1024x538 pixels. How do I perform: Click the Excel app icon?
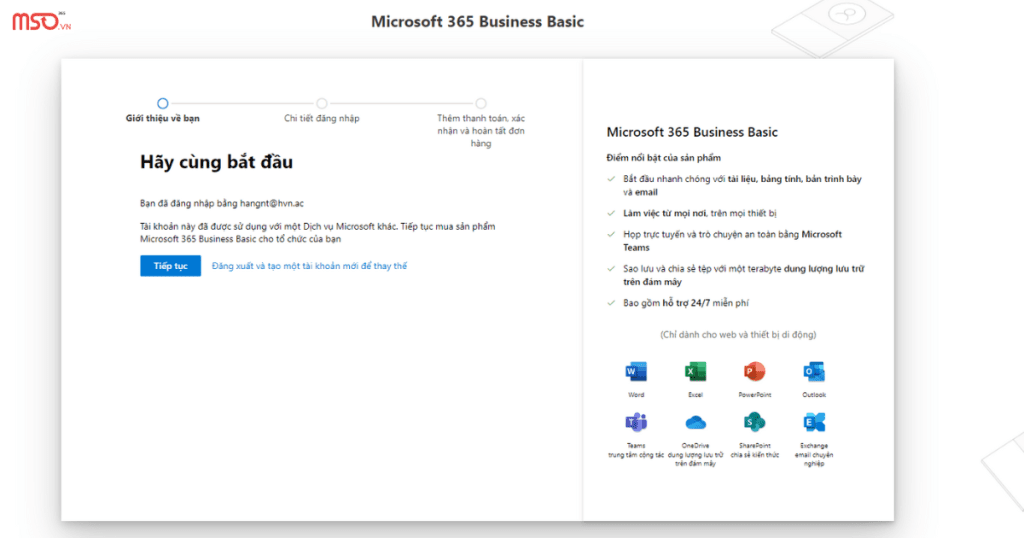(x=695, y=372)
